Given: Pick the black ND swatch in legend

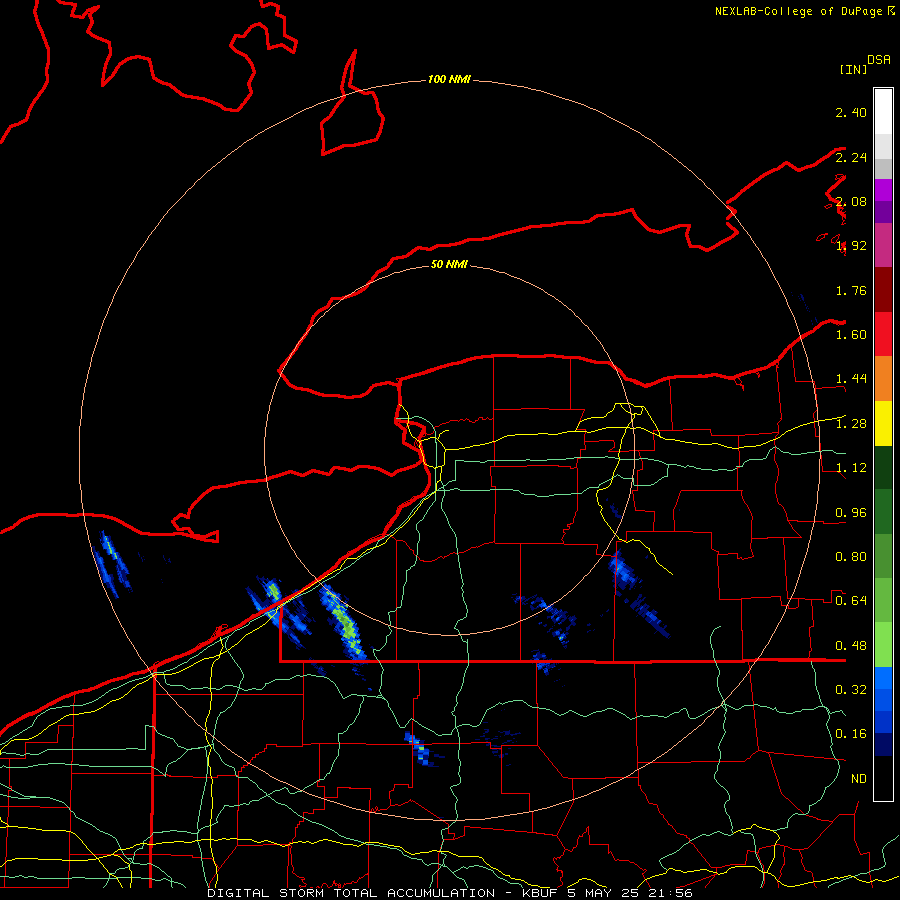Looking at the screenshot, I should coord(883,778).
